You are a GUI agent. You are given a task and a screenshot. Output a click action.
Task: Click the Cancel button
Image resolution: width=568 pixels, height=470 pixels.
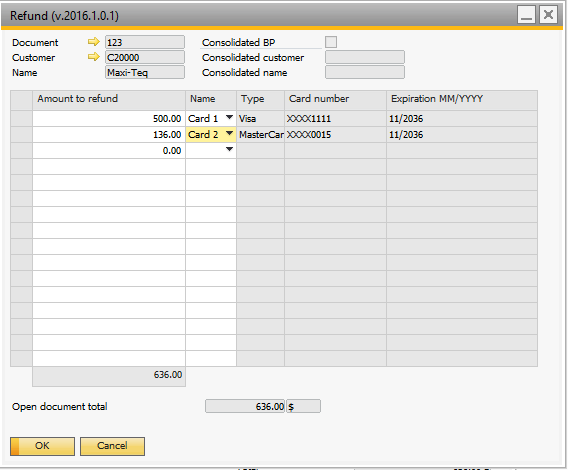(112, 446)
